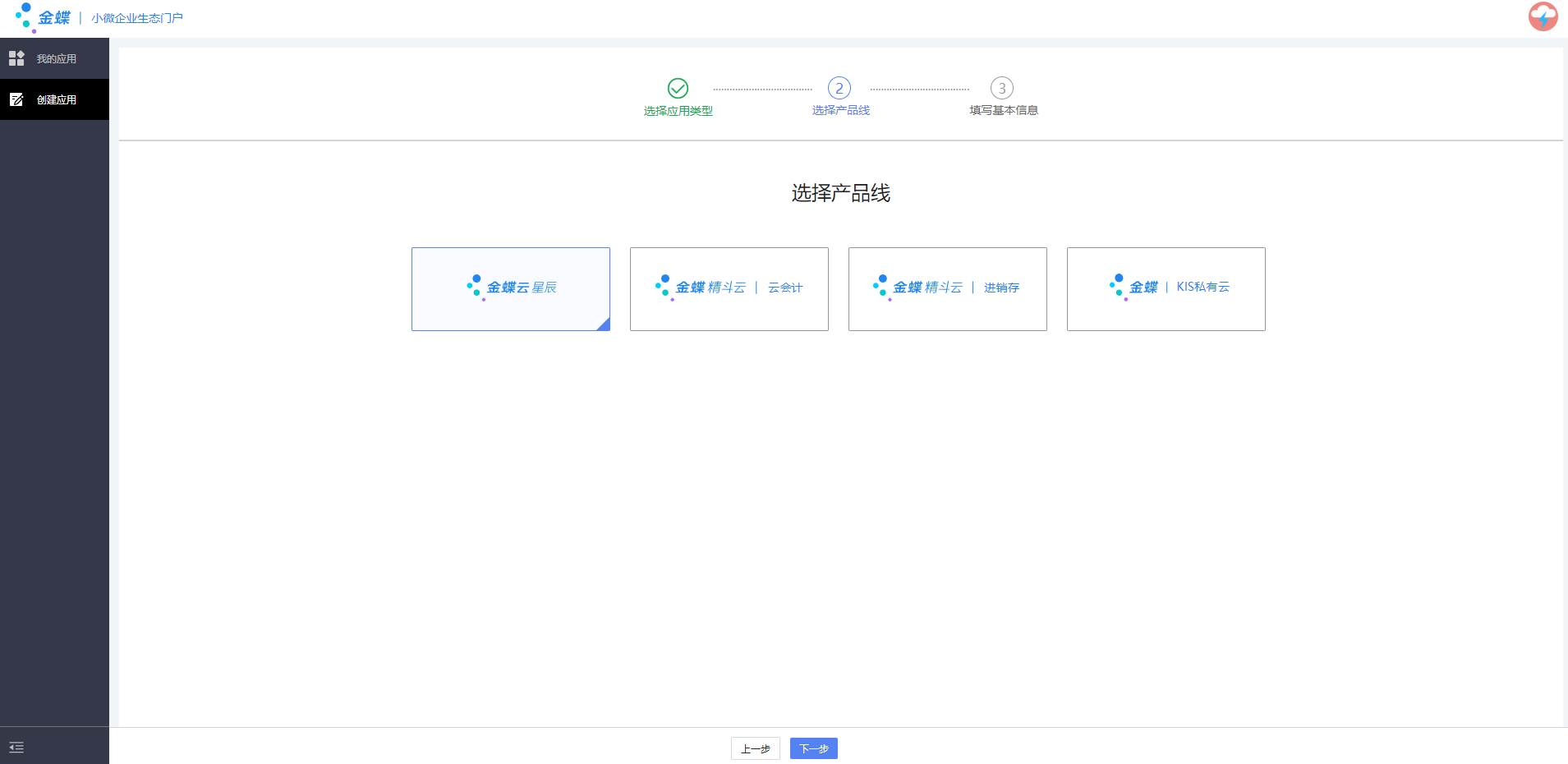Click the 我的应用 grid icon
Image resolution: width=1568 pixels, height=764 pixels.
(16, 58)
